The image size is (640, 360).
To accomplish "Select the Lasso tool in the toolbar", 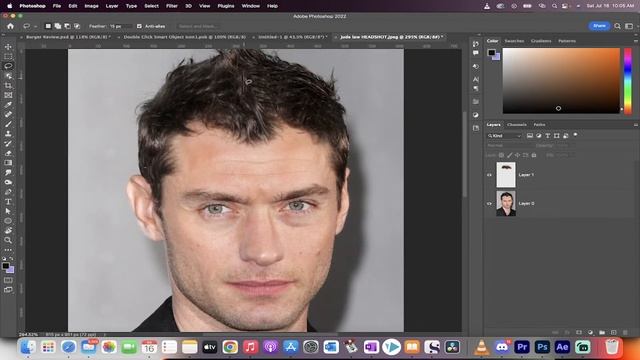I will (x=8, y=66).
